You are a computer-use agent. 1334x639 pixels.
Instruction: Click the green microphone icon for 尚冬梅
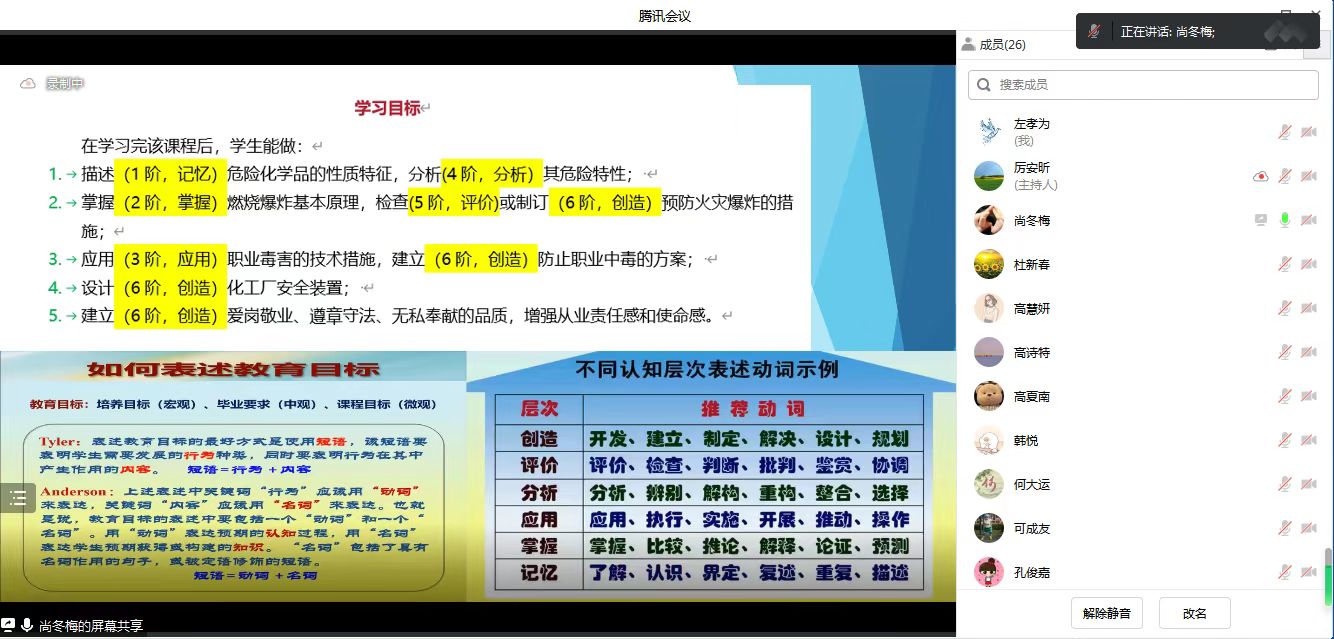tap(1285, 220)
